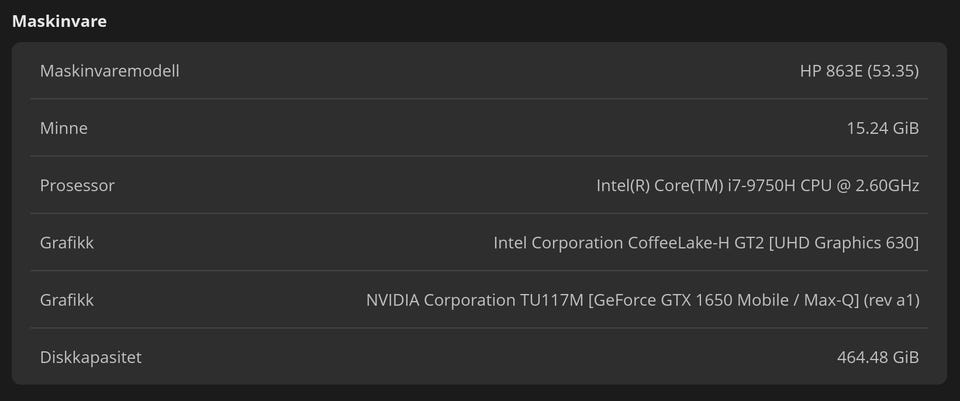The width and height of the screenshot is (960, 401).
Task: Click the Maskinvare section heading
Action: (59, 20)
